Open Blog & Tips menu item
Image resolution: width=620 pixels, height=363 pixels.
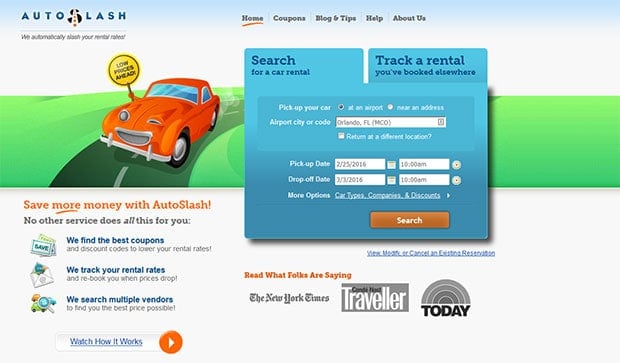pos(336,18)
